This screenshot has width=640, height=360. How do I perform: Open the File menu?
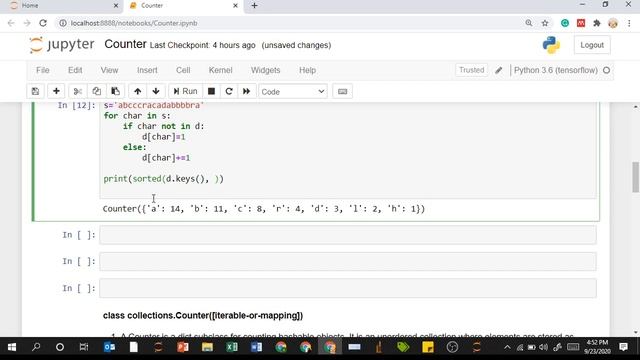[x=43, y=70]
